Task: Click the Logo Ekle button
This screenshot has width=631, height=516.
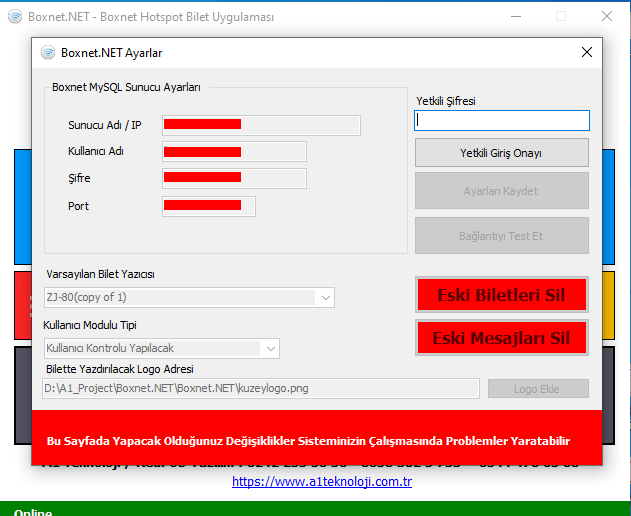Action: click(538, 389)
